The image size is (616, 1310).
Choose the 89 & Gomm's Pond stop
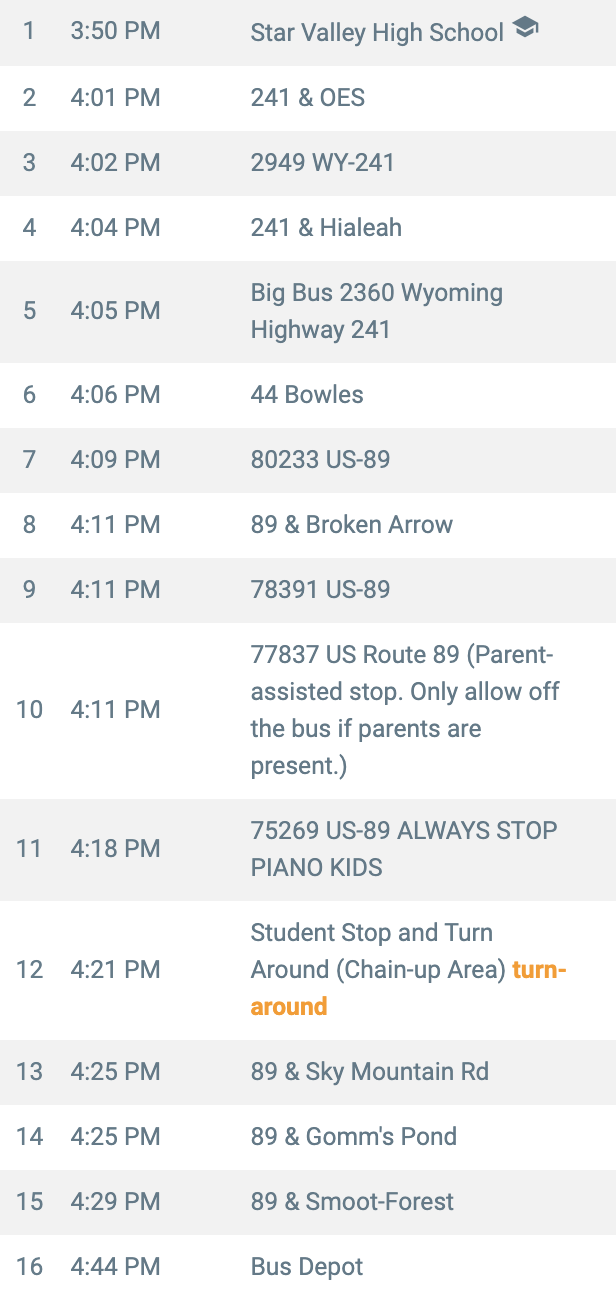click(353, 1137)
